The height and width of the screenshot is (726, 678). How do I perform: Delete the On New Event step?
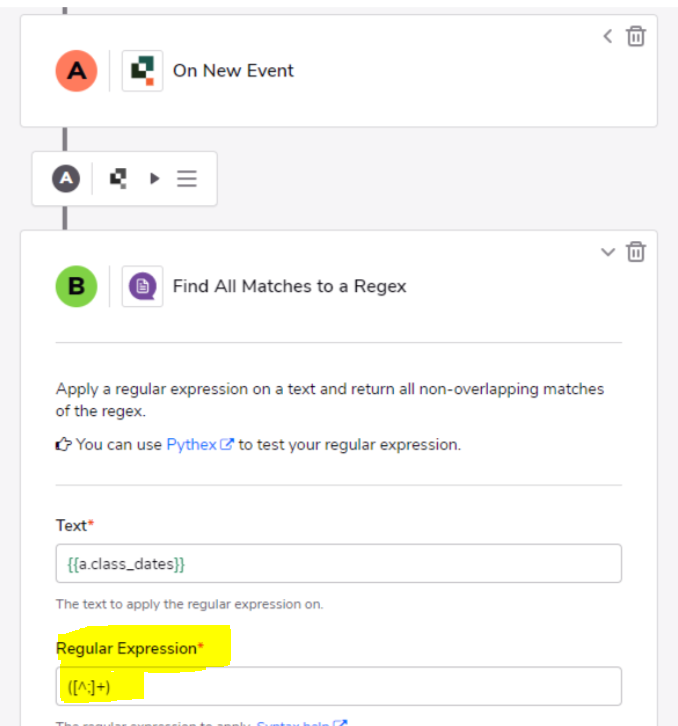pyautogui.click(x=636, y=36)
